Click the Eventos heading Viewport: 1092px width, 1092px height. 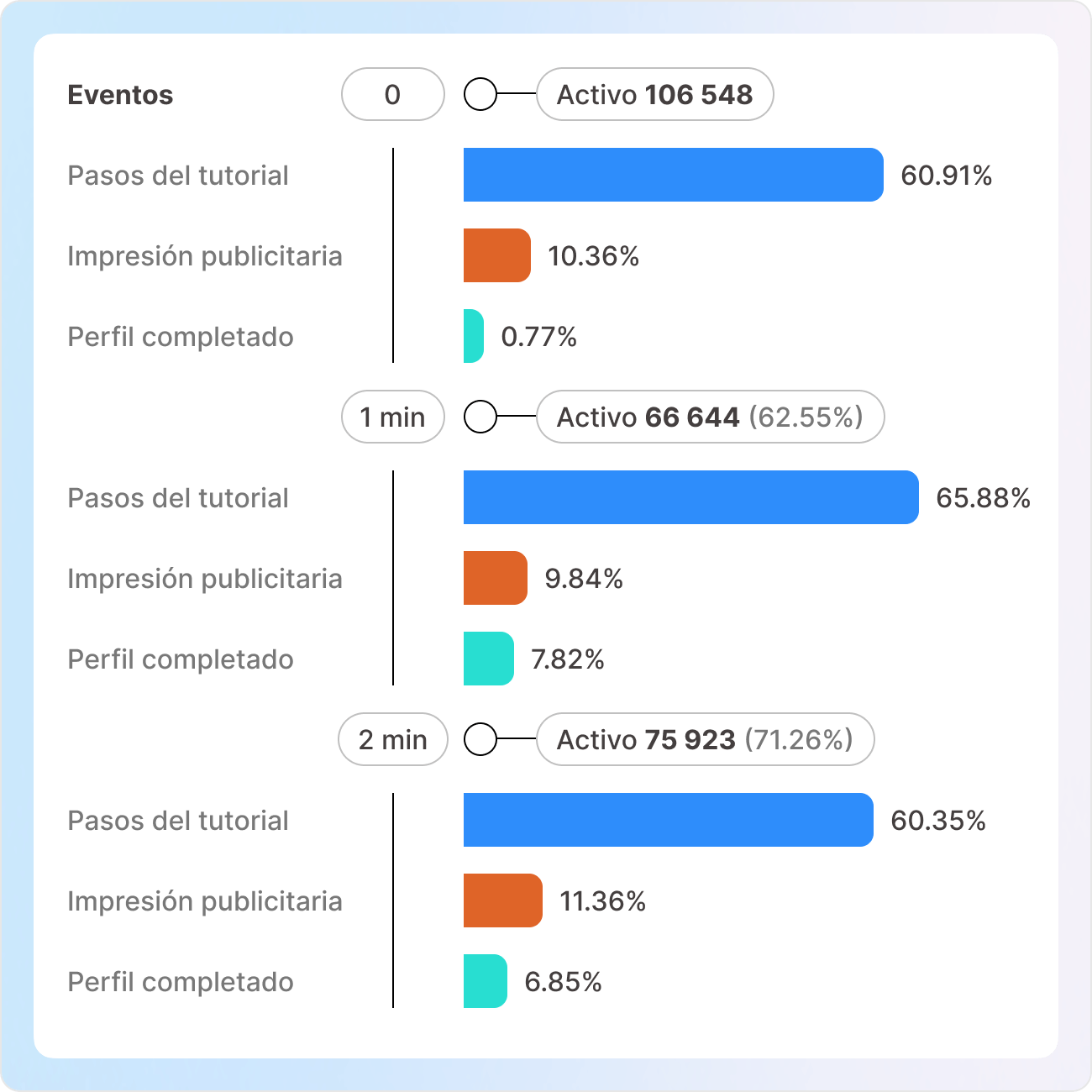click(x=120, y=95)
